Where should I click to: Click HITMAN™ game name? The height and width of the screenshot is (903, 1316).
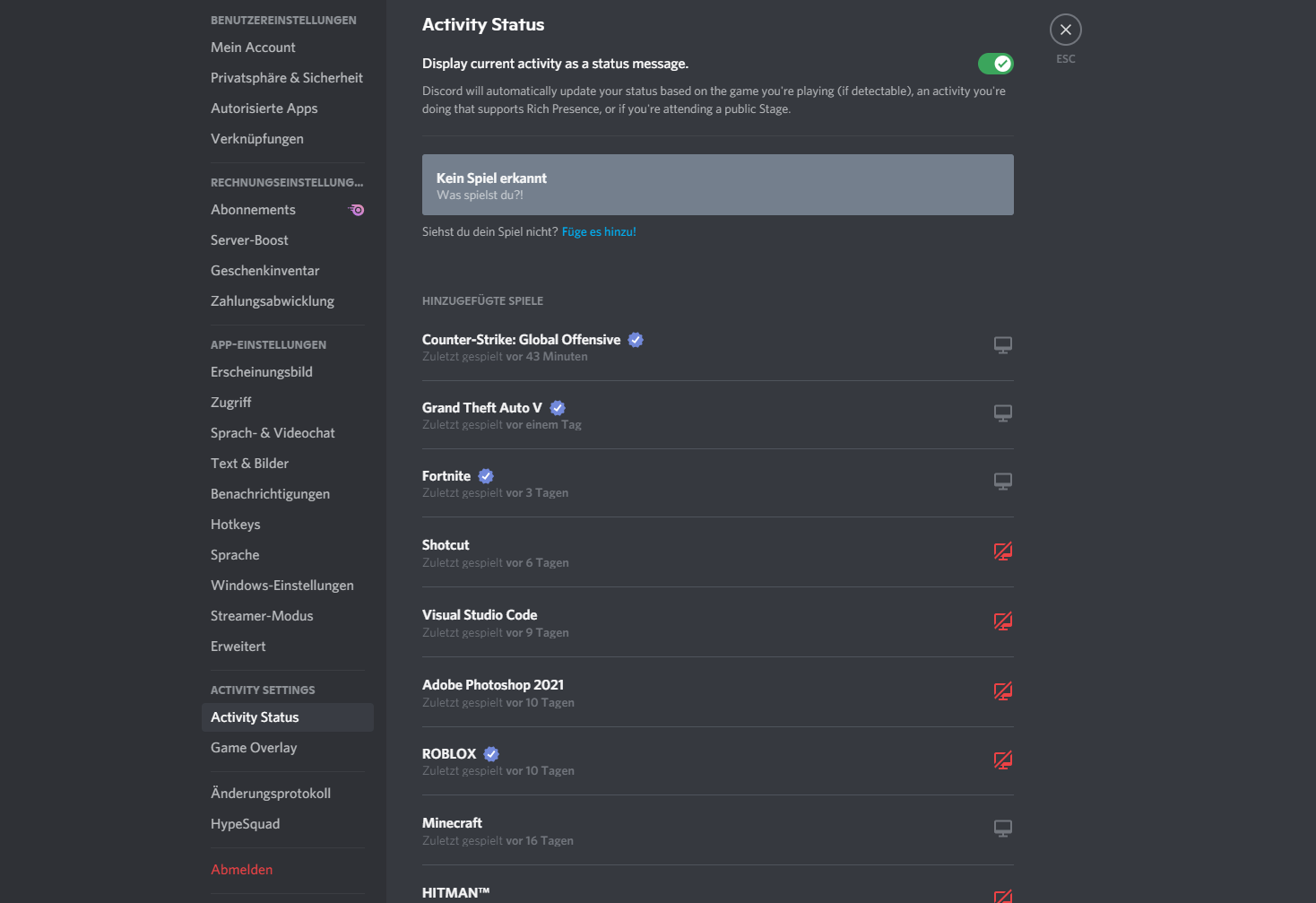click(456, 893)
